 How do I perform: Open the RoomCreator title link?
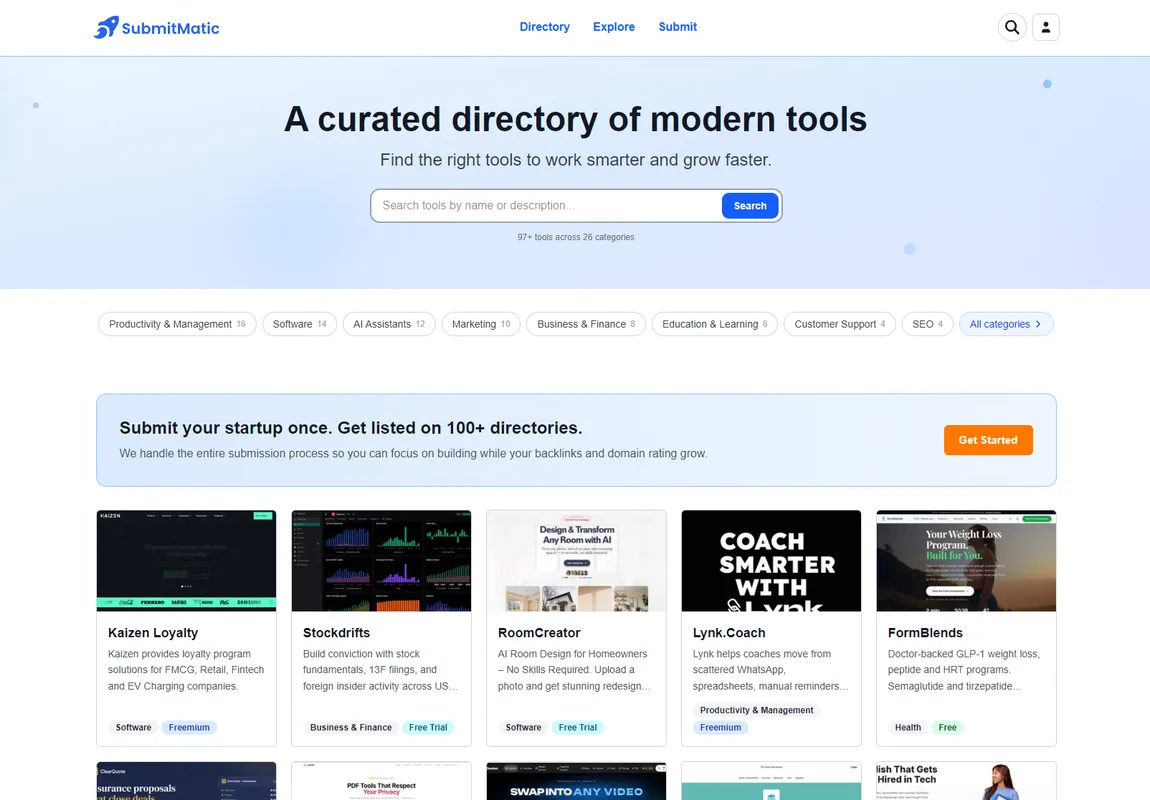pyautogui.click(x=539, y=633)
